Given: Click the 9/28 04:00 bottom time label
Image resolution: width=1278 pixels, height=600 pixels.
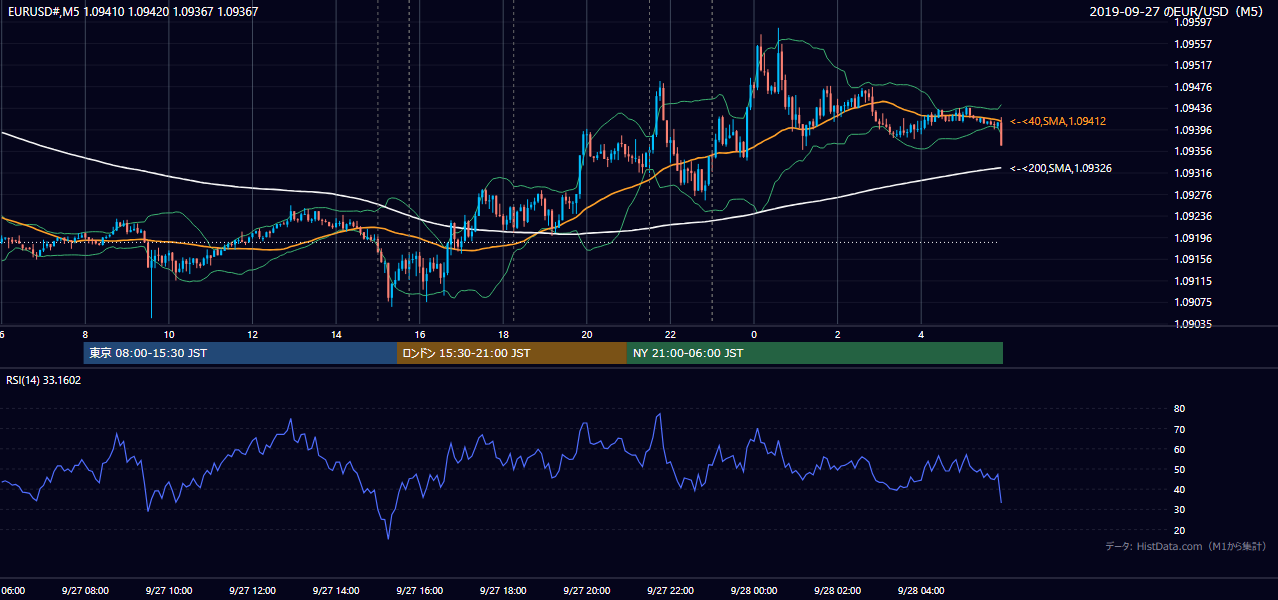Looking at the screenshot, I should [x=920, y=590].
